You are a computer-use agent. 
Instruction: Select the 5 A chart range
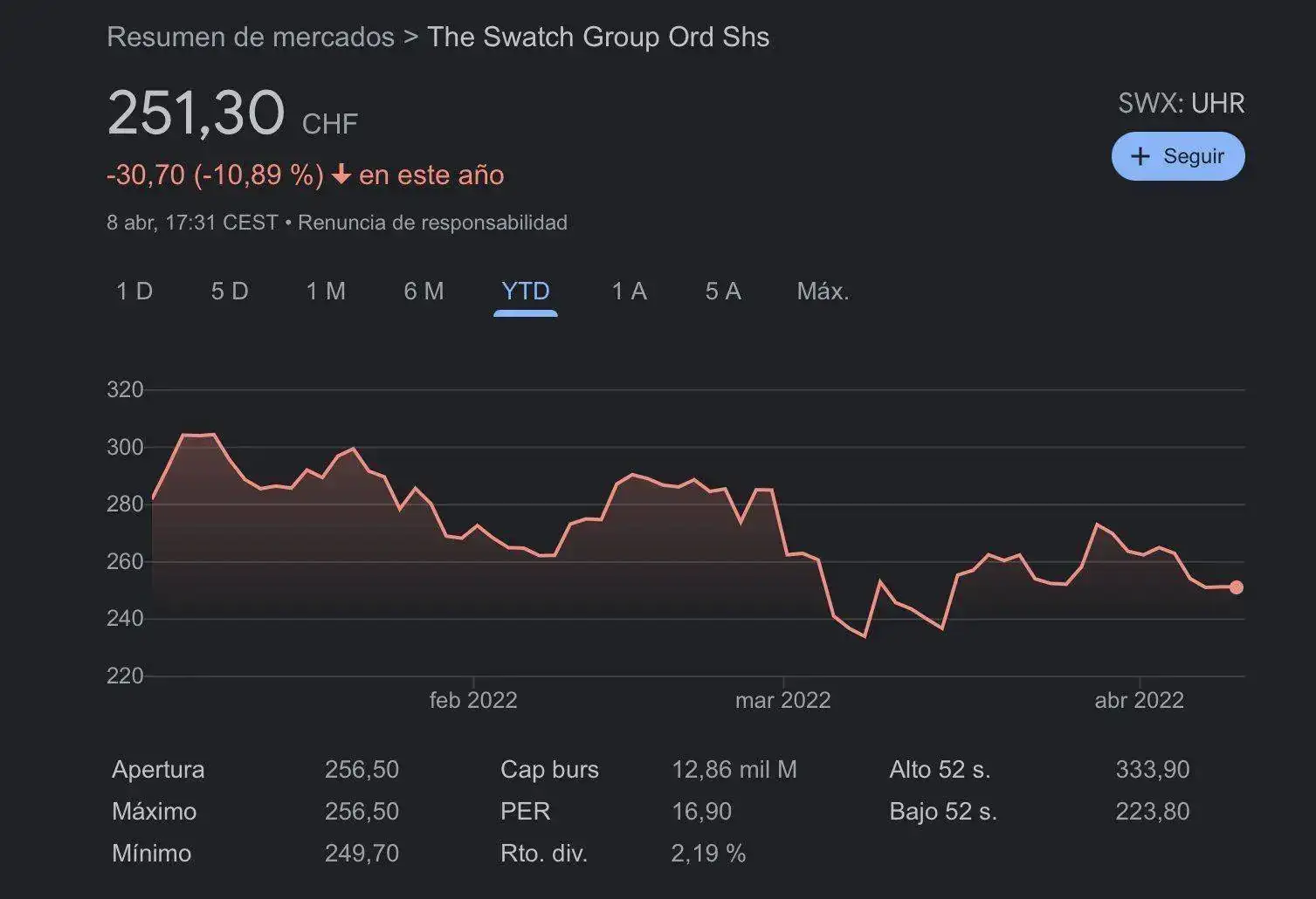pyautogui.click(x=723, y=292)
